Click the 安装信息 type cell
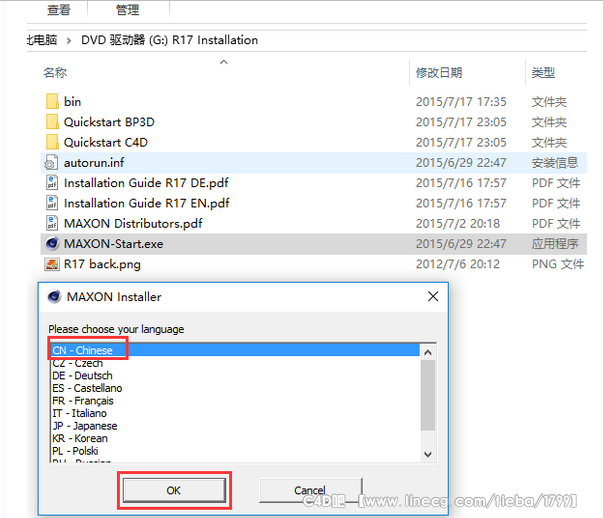This screenshot has height=518, width=603. pos(555,163)
